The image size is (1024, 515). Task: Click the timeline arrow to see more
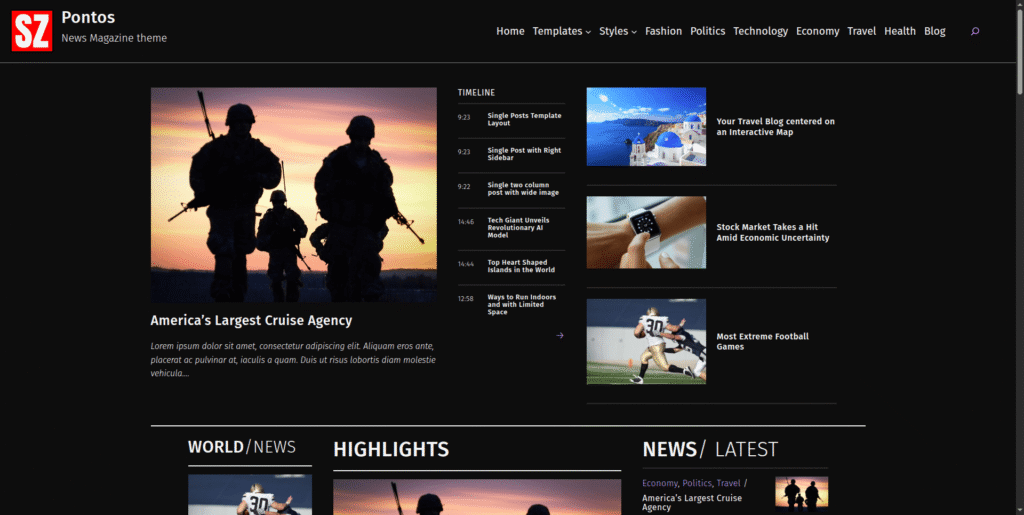[x=559, y=336]
